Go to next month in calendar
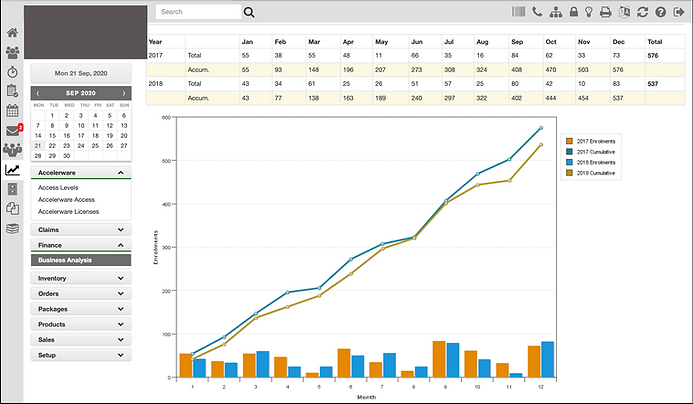Screen dimensions: 693x404 [x=124, y=92]
